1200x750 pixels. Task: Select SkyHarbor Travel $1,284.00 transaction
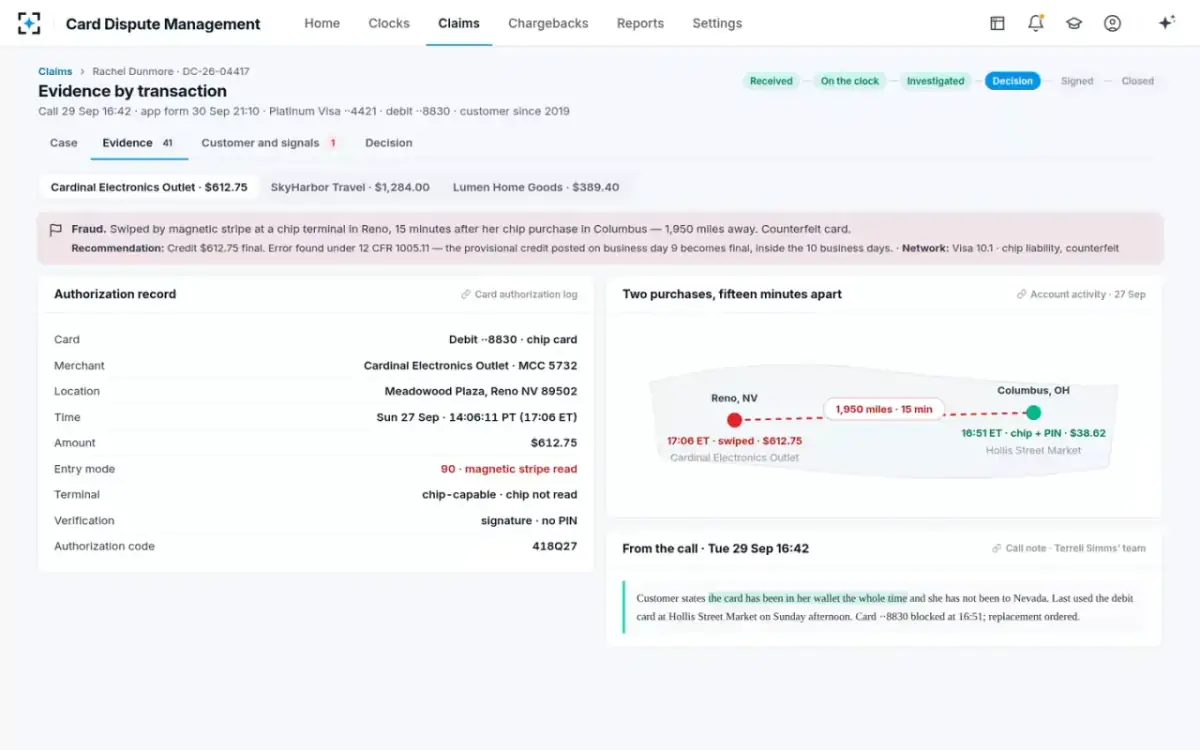tap(350, 187)
